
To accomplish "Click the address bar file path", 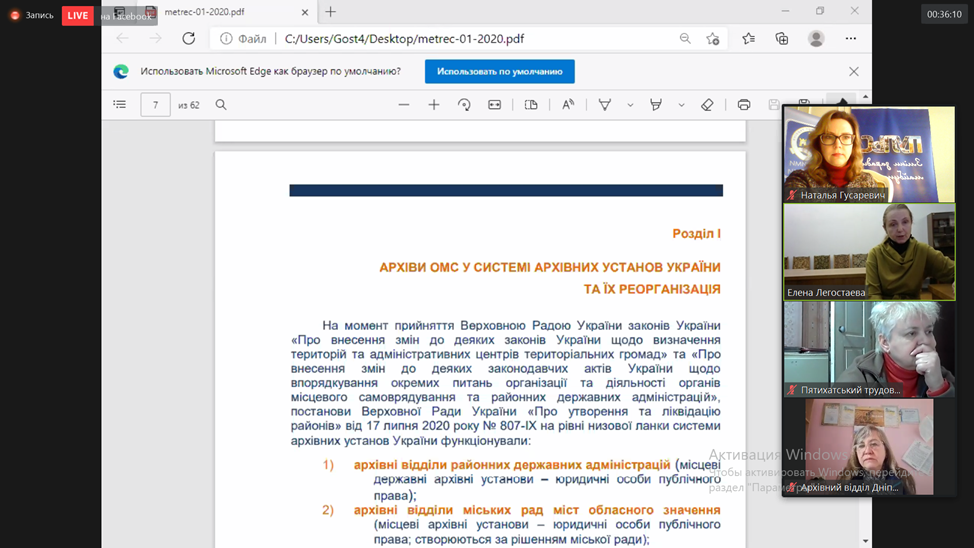I will pyautogui.click(x=404, y=39).
